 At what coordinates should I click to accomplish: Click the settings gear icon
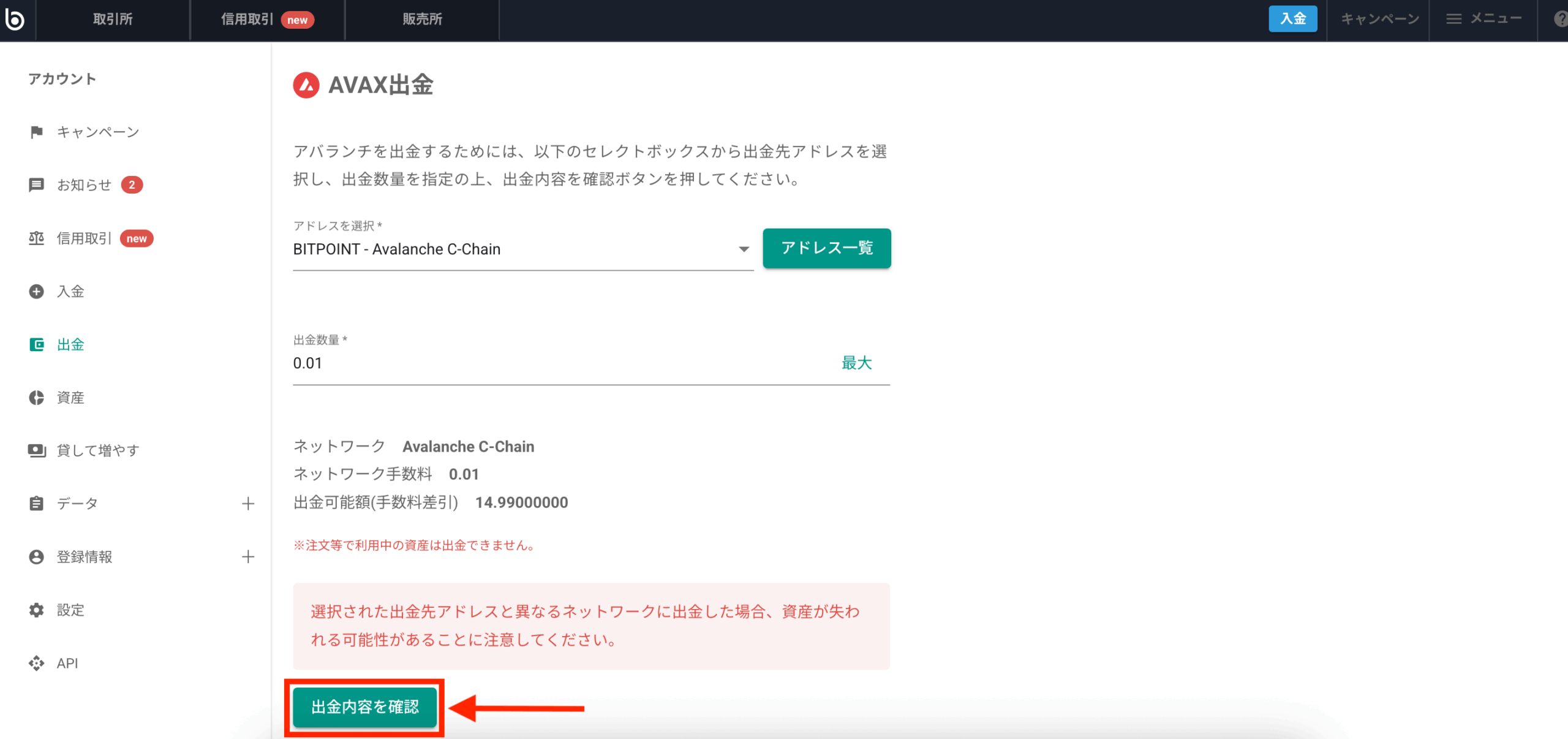(36, 610)
